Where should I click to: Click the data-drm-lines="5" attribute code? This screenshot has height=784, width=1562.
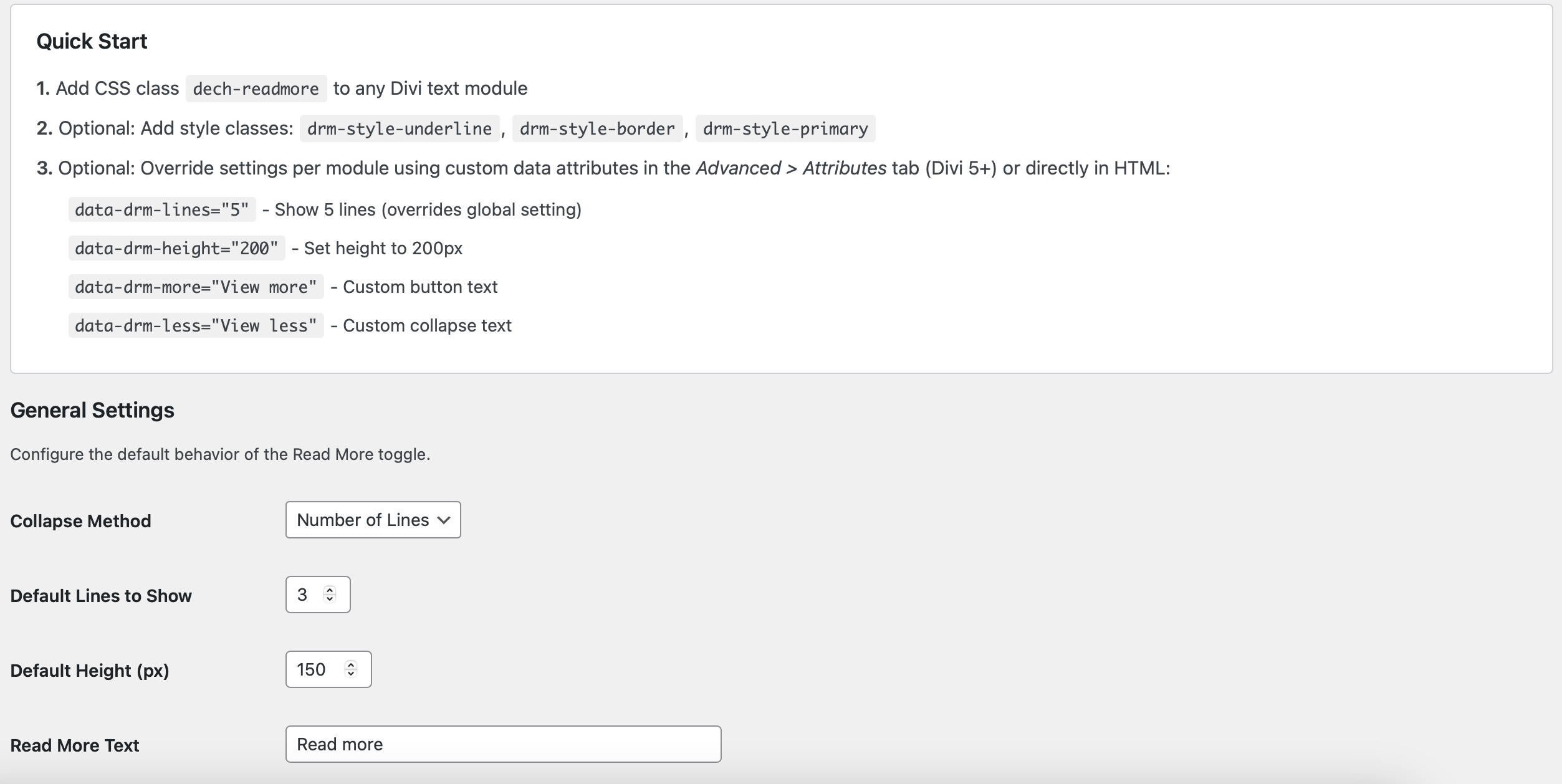coord(161,210)
